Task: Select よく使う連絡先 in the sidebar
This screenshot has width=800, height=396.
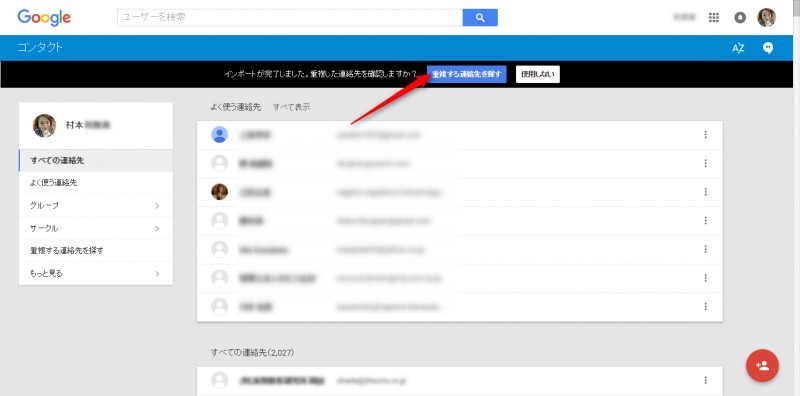Action: (x=96, y=183)
